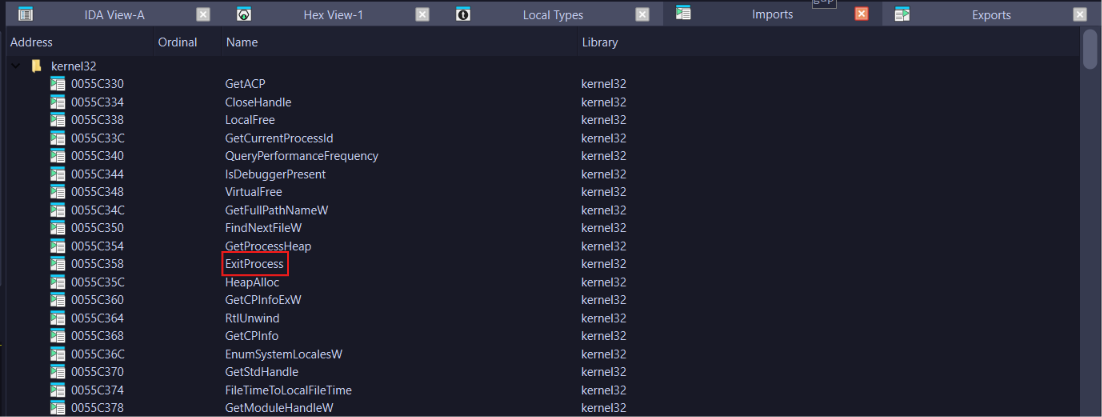This screenshot has height=417, width=1102.
Task: Click the import icon for 0055C374
Action: [x=58, y=390]
